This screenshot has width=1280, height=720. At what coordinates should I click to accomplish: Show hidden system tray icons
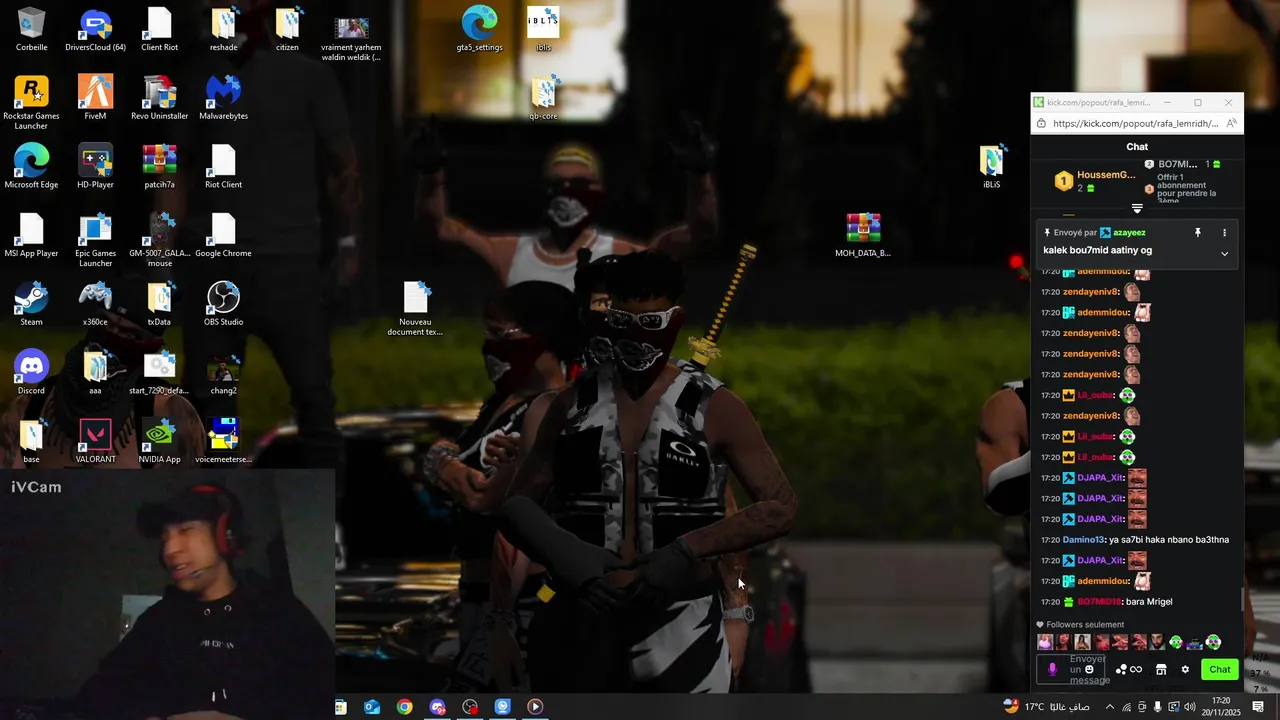point(1109,707)
